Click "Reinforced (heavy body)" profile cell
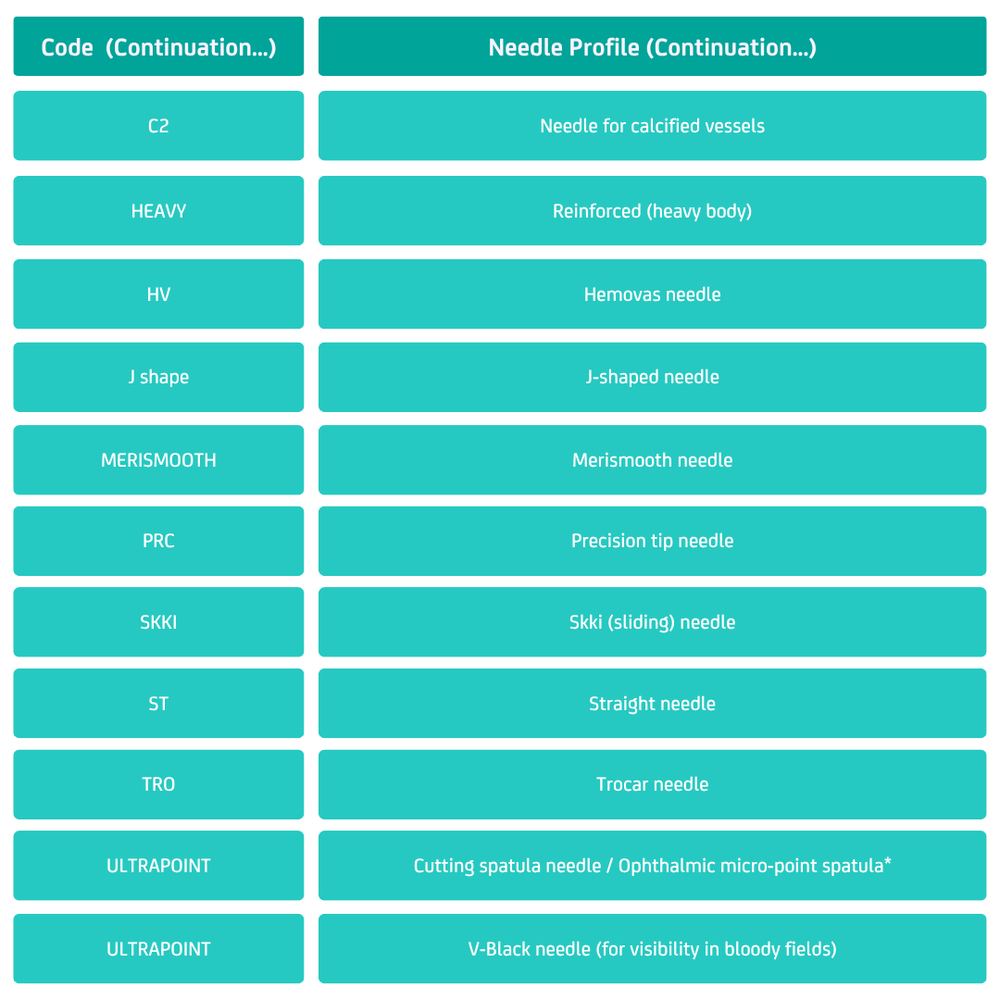The width and height of the screenshot is (1000, 1000). point(652,211)
